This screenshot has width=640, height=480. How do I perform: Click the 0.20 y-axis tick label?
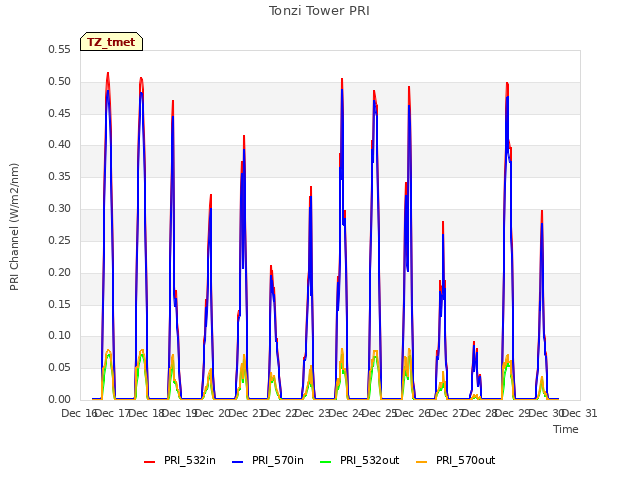(x=59, y=272)
